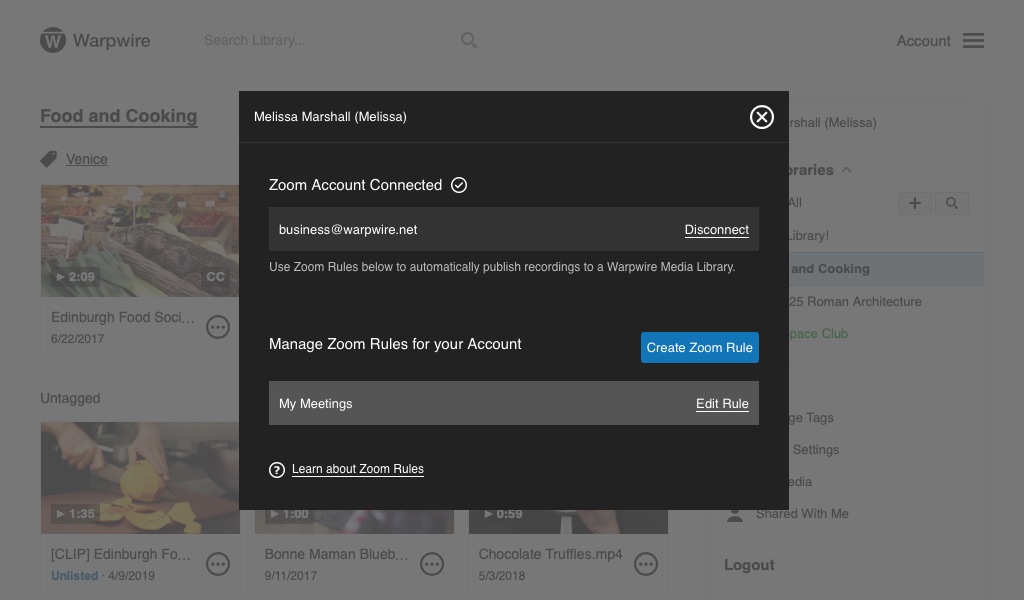Viewport: 1024px width, 600px height.
Task: Open the Edinburgh Food Social market thumbnail
Action: coord(140,241)
